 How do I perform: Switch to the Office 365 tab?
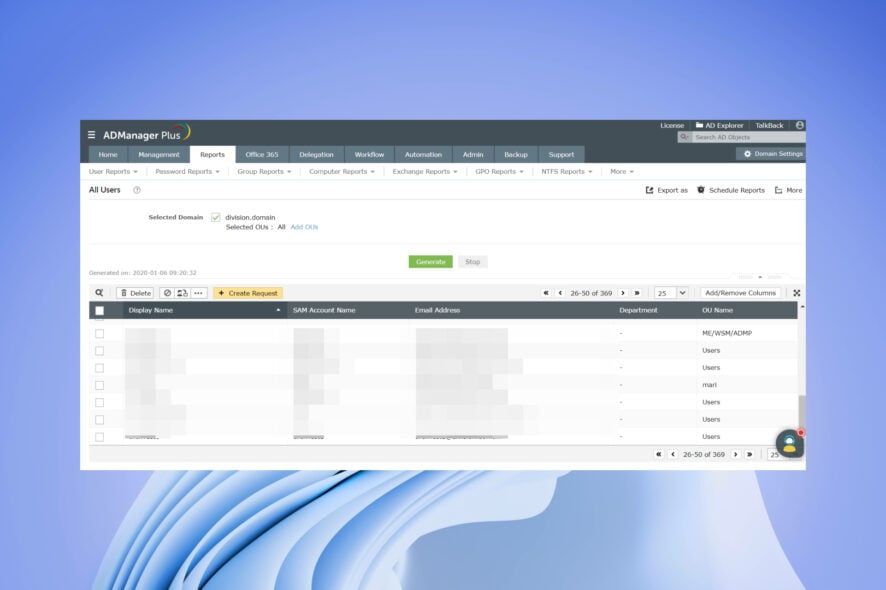[262, 154]
